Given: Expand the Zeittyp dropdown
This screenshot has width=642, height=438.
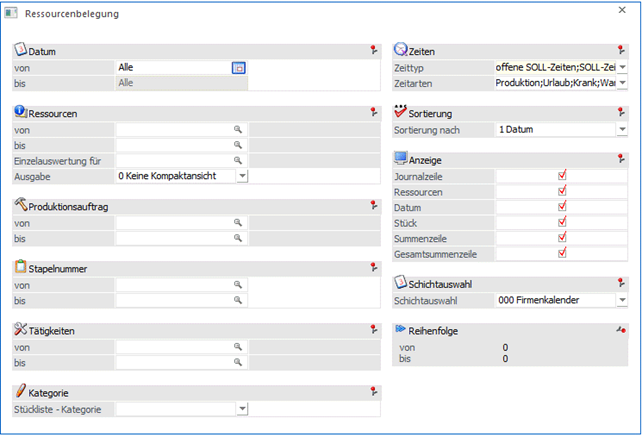Looking at the screenshot, I should coord(621,67).
